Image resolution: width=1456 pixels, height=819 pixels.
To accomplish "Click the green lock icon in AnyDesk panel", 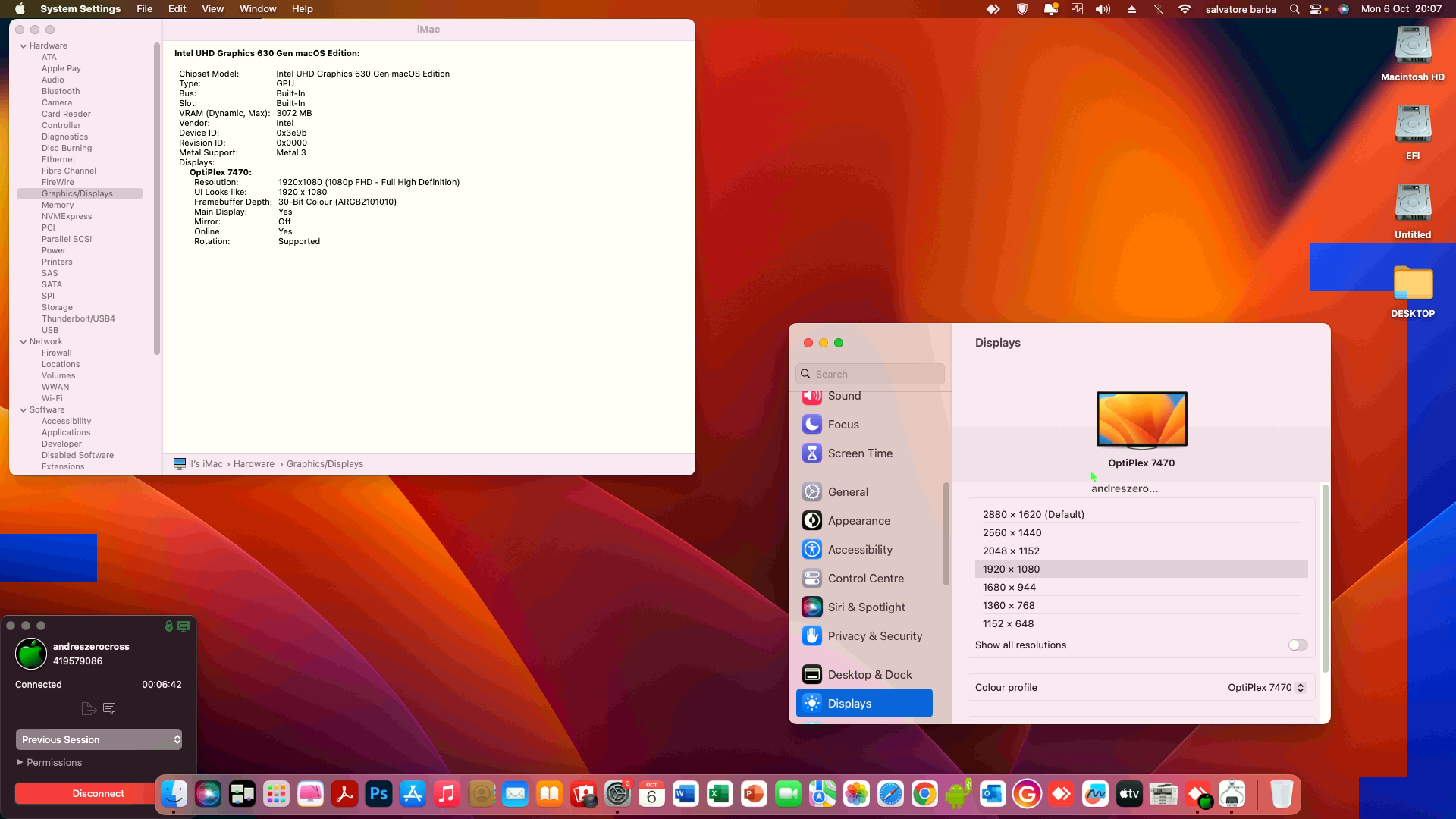I will (169, 626).
